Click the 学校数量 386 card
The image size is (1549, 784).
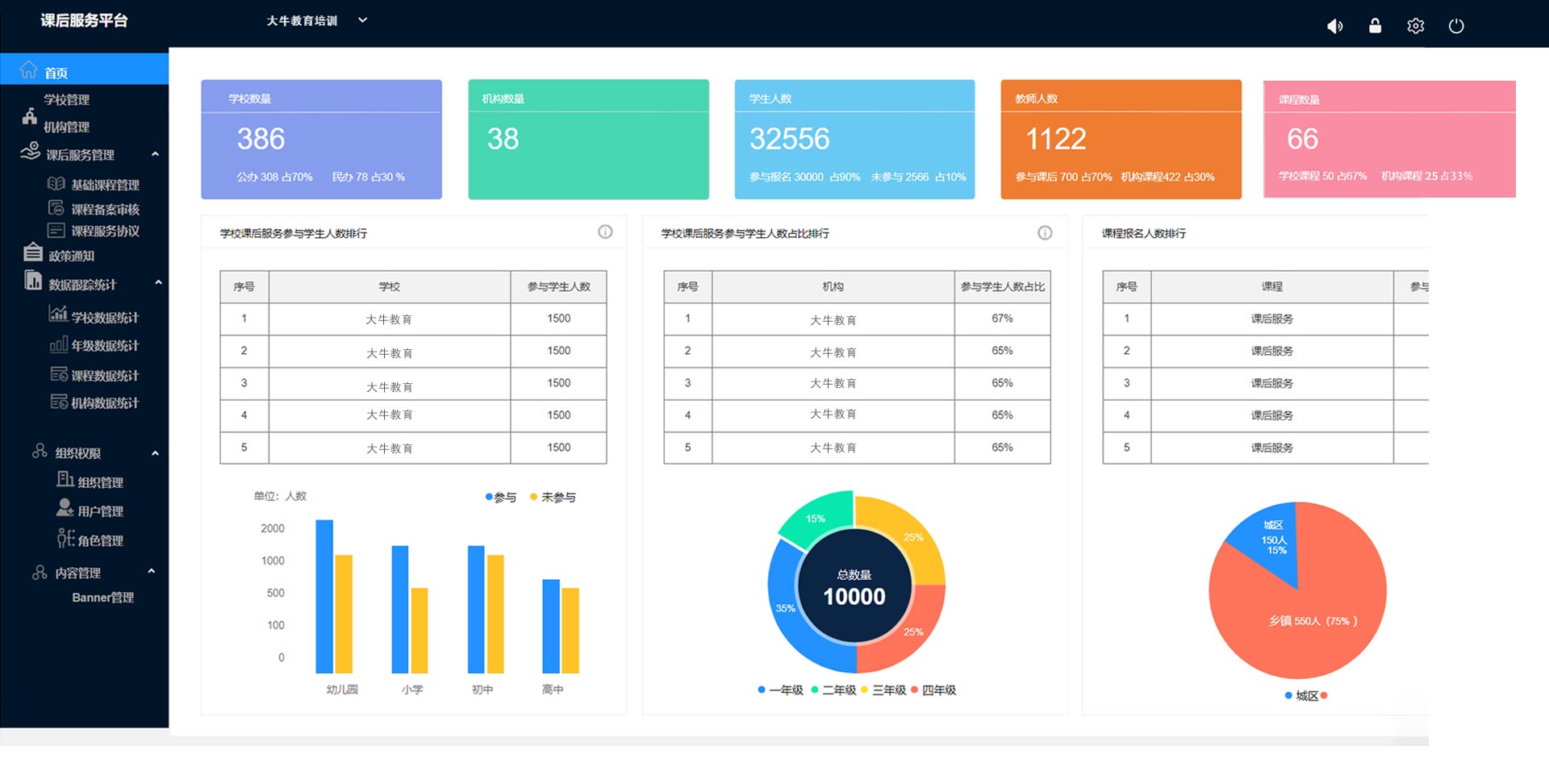coord(321,140)
